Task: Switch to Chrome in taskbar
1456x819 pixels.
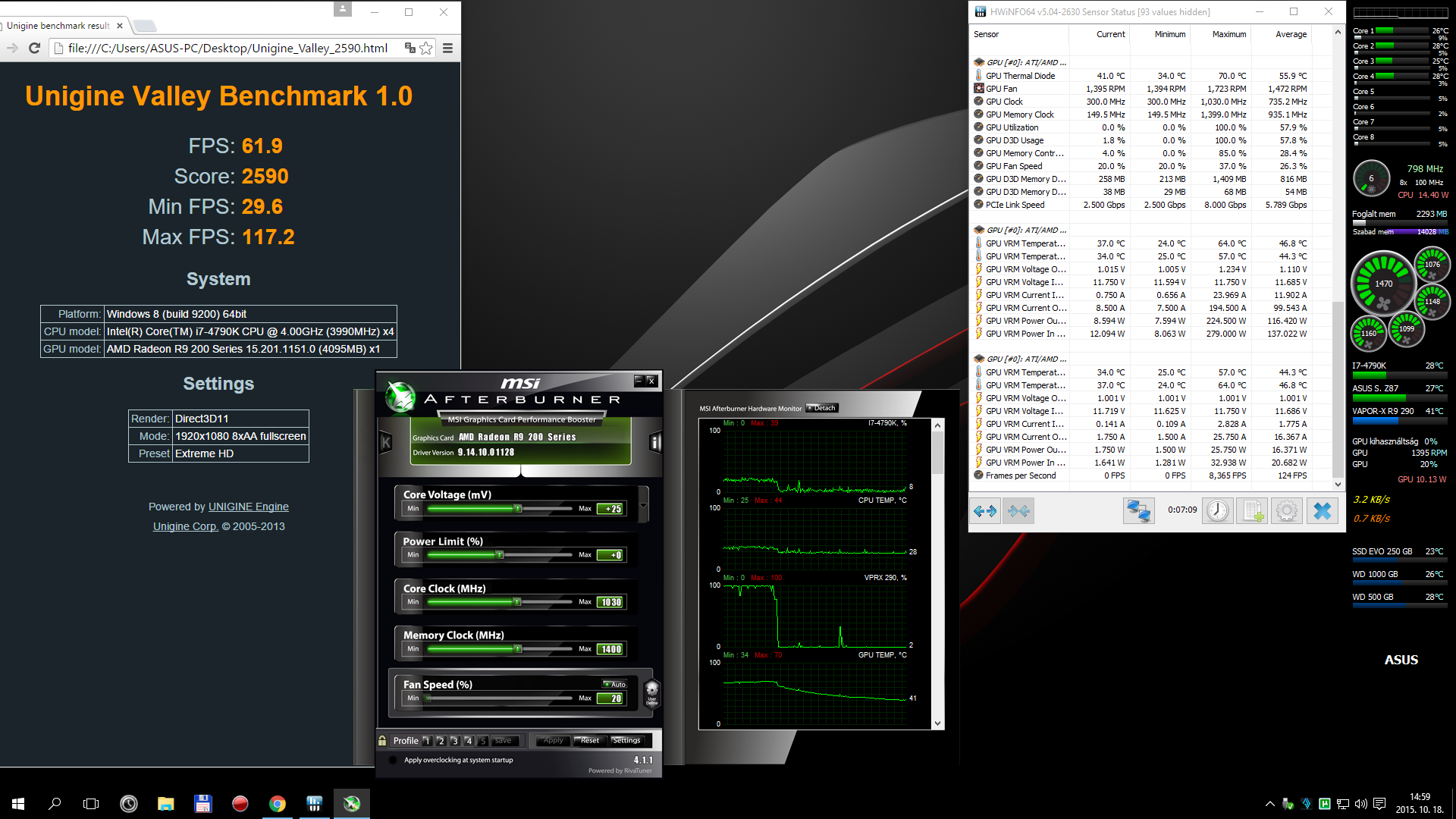Action: pos(278,804)
